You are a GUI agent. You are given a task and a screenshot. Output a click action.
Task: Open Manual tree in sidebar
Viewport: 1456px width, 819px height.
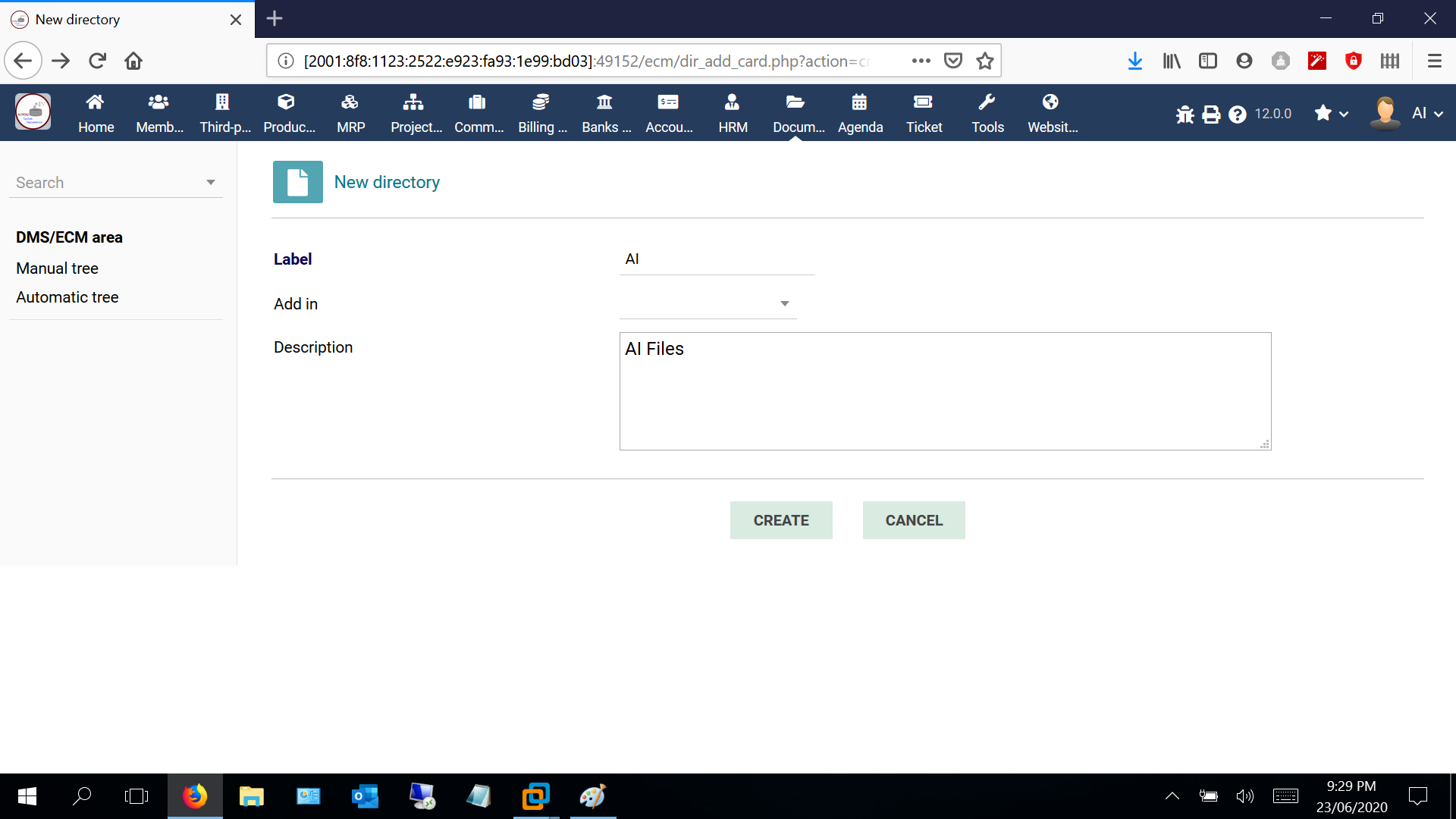57,268
